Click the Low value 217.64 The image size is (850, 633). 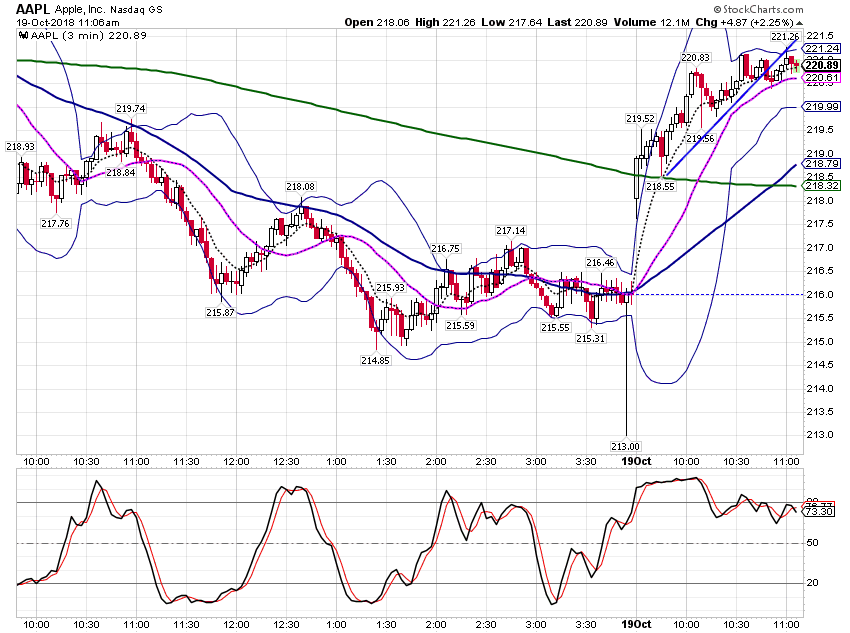[524, 23]
